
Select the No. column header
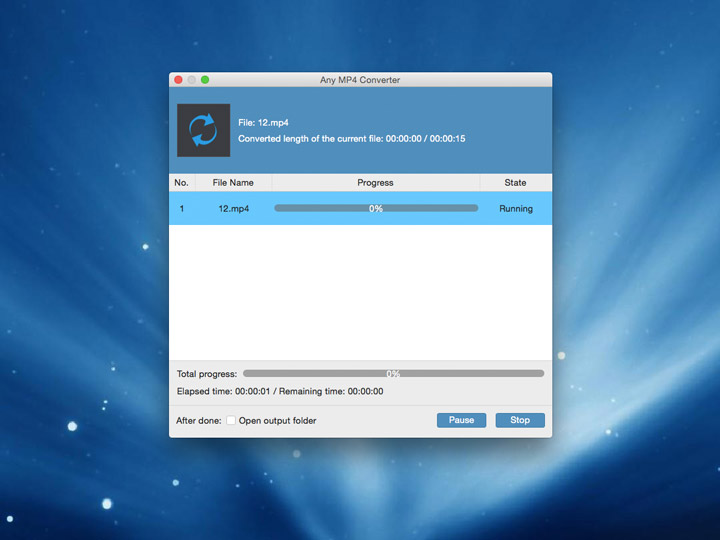click(x=182, y=183)
